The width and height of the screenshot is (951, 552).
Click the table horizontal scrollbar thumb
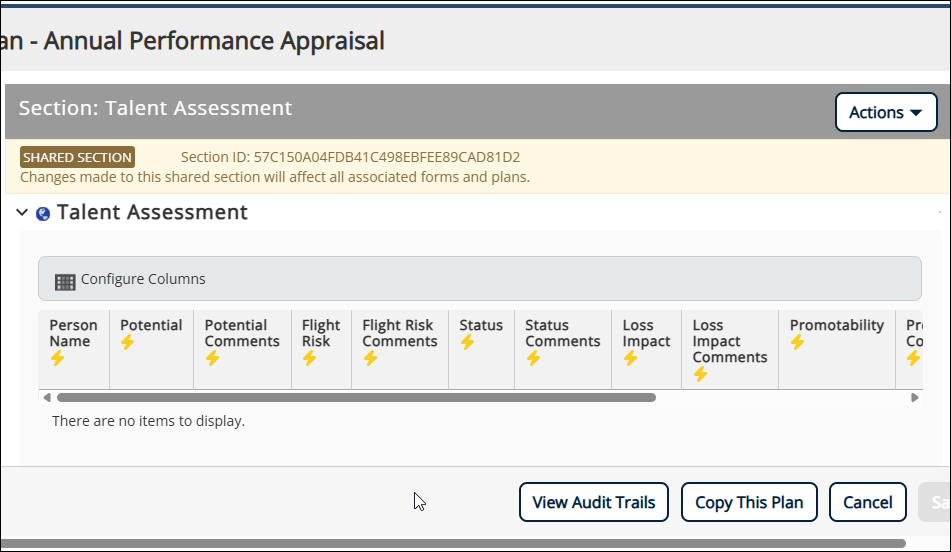[x=357, y=398]
